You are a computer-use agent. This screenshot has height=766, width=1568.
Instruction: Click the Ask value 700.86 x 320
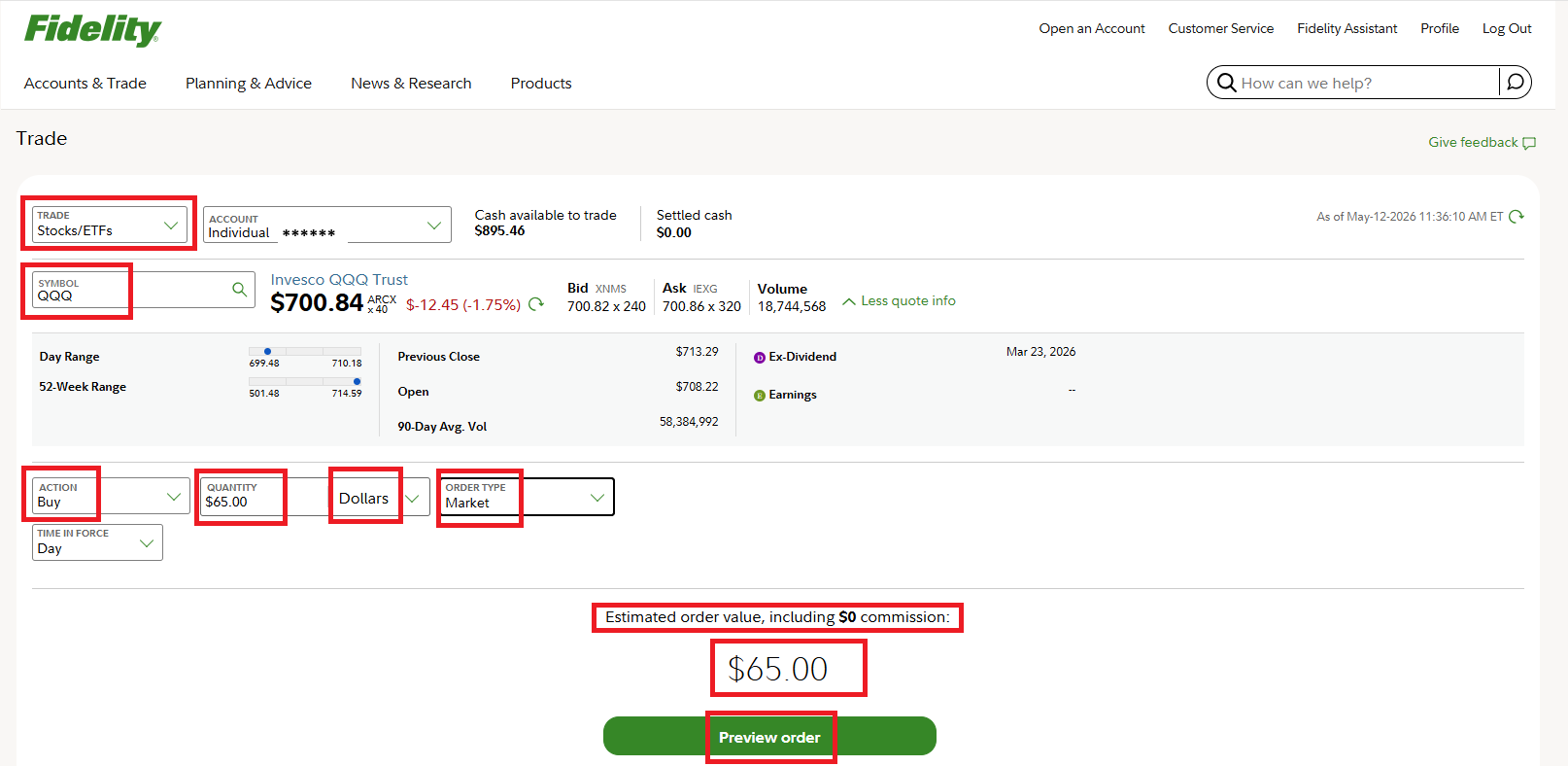tap(701, 306)
